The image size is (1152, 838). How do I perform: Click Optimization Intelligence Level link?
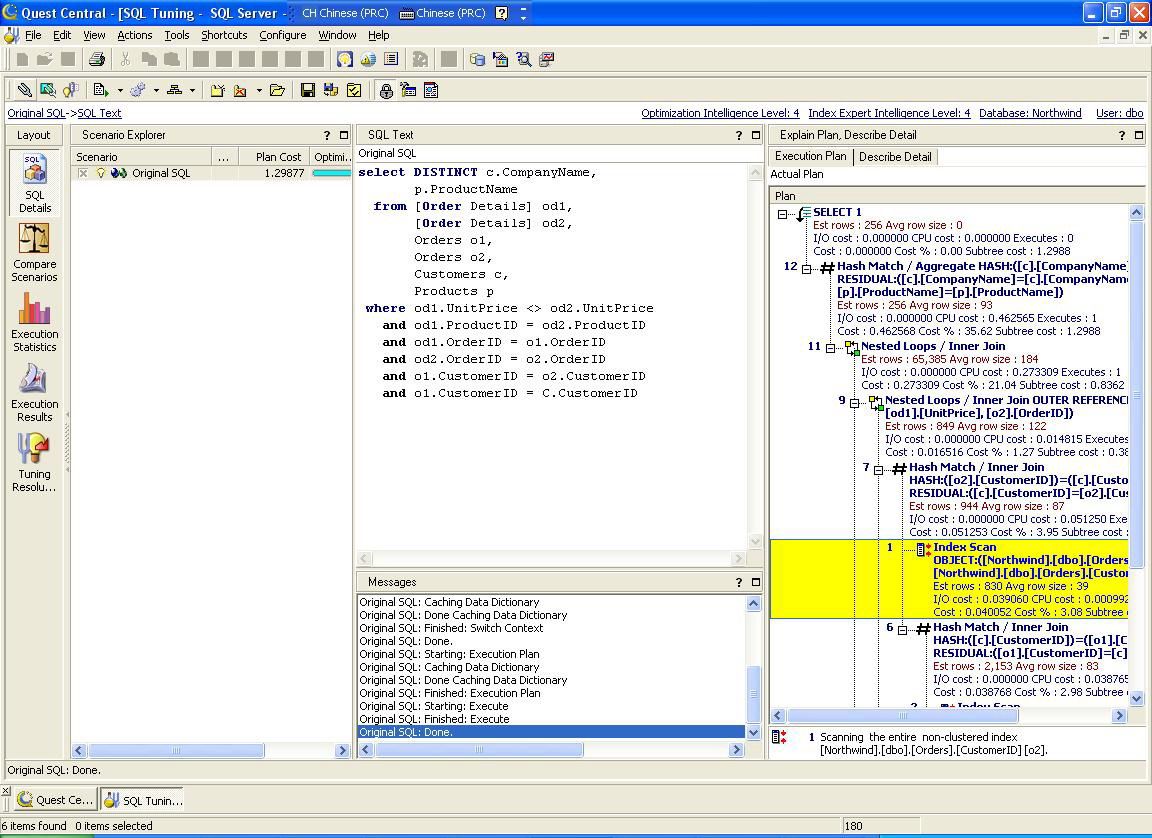720,113
